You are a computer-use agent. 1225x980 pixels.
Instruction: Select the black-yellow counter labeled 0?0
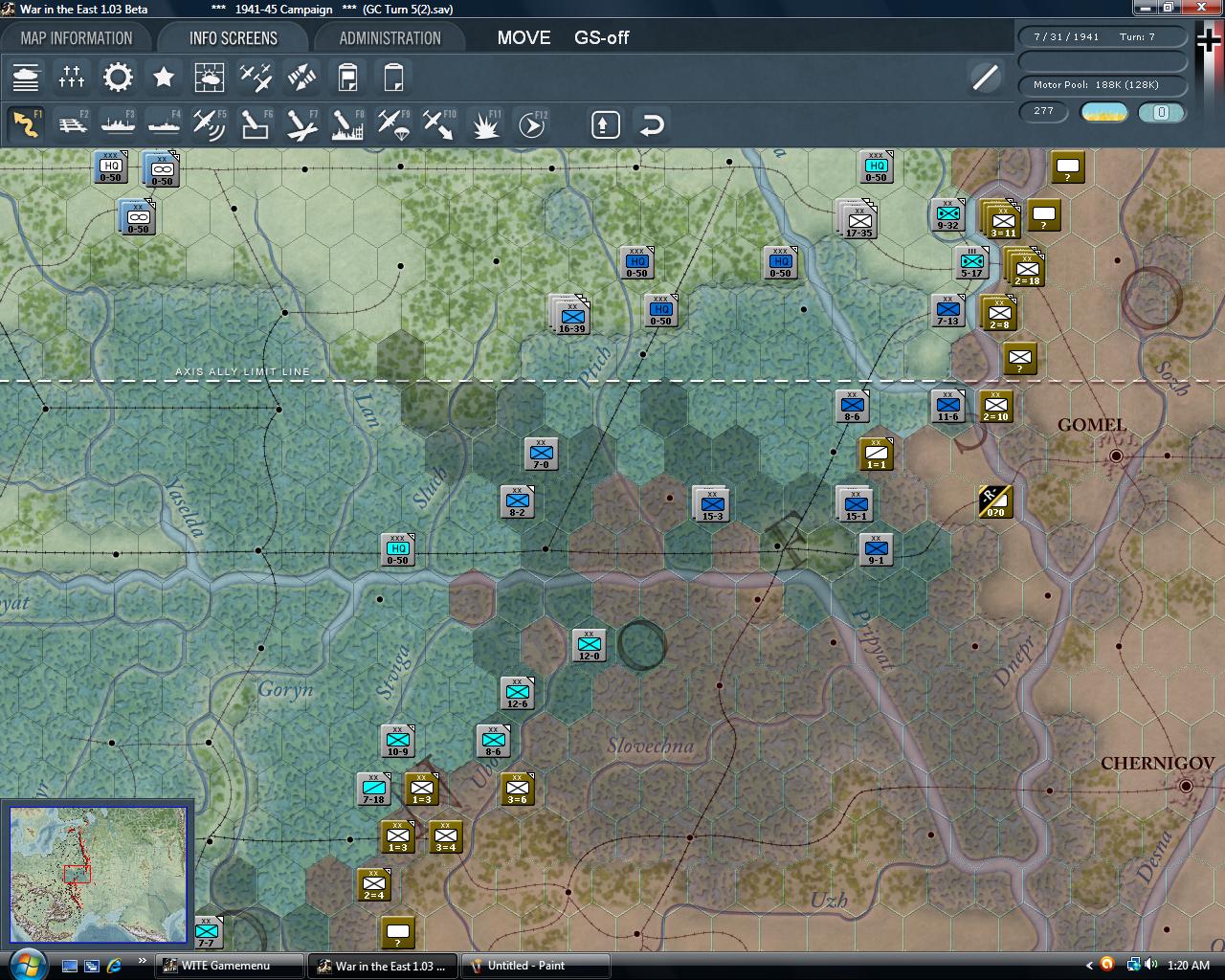995,502
